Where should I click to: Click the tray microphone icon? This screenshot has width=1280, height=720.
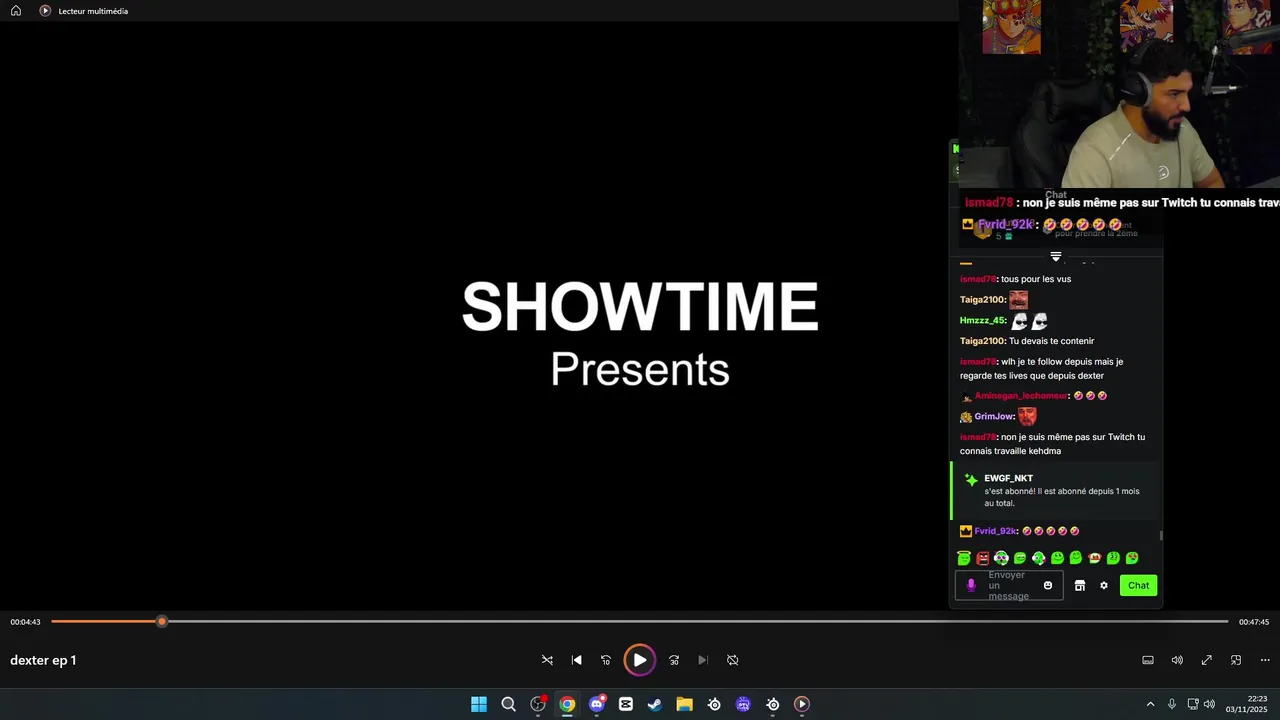(x=1172, y=704)
